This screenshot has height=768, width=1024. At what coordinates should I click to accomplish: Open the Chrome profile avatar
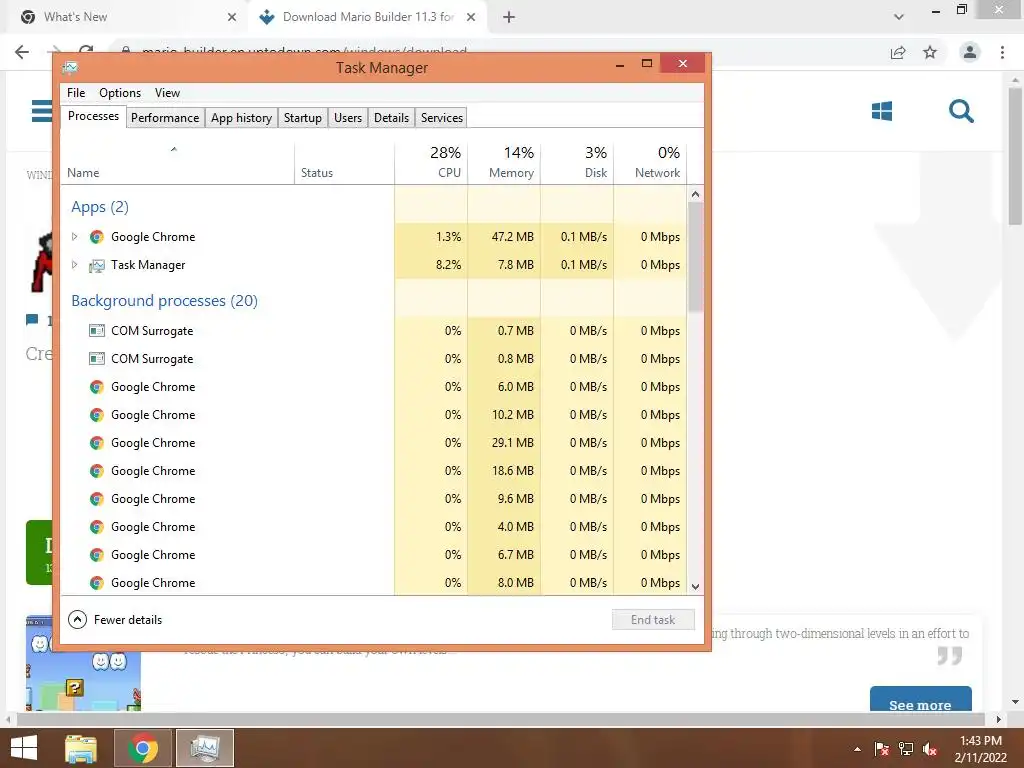point(970,52)
